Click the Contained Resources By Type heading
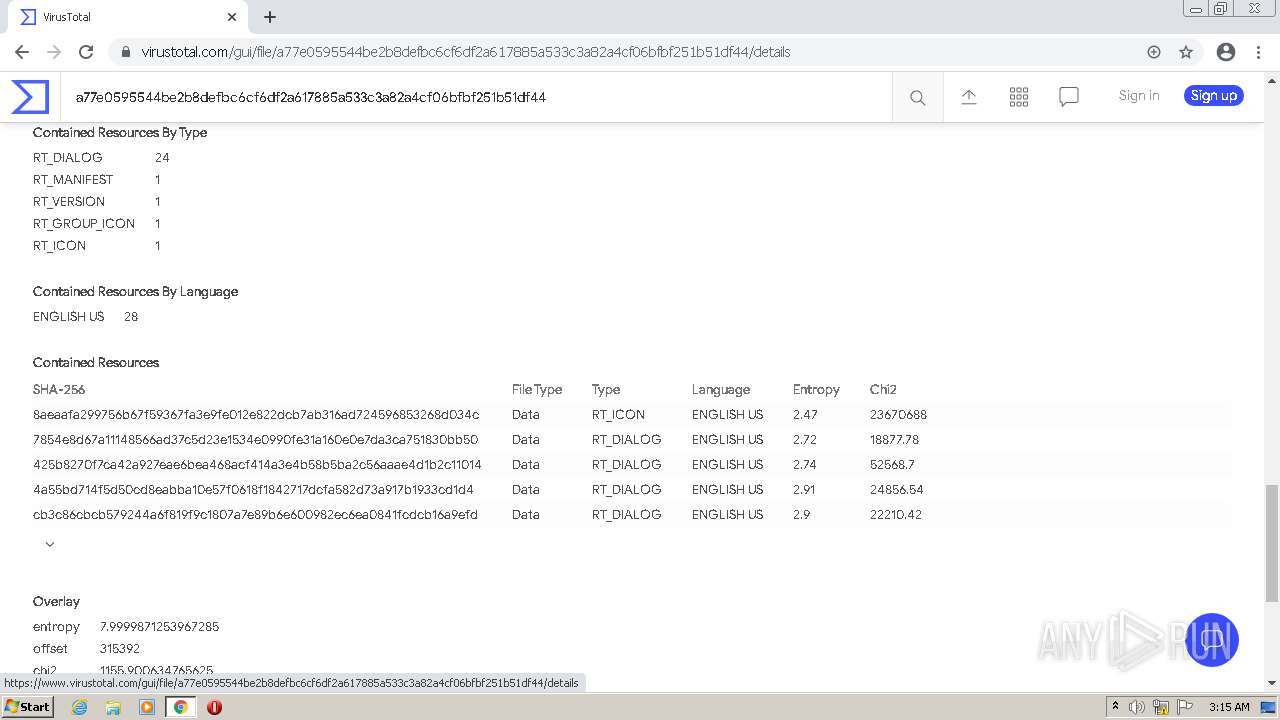The image size is (1280, 720). tap(120, 133)
